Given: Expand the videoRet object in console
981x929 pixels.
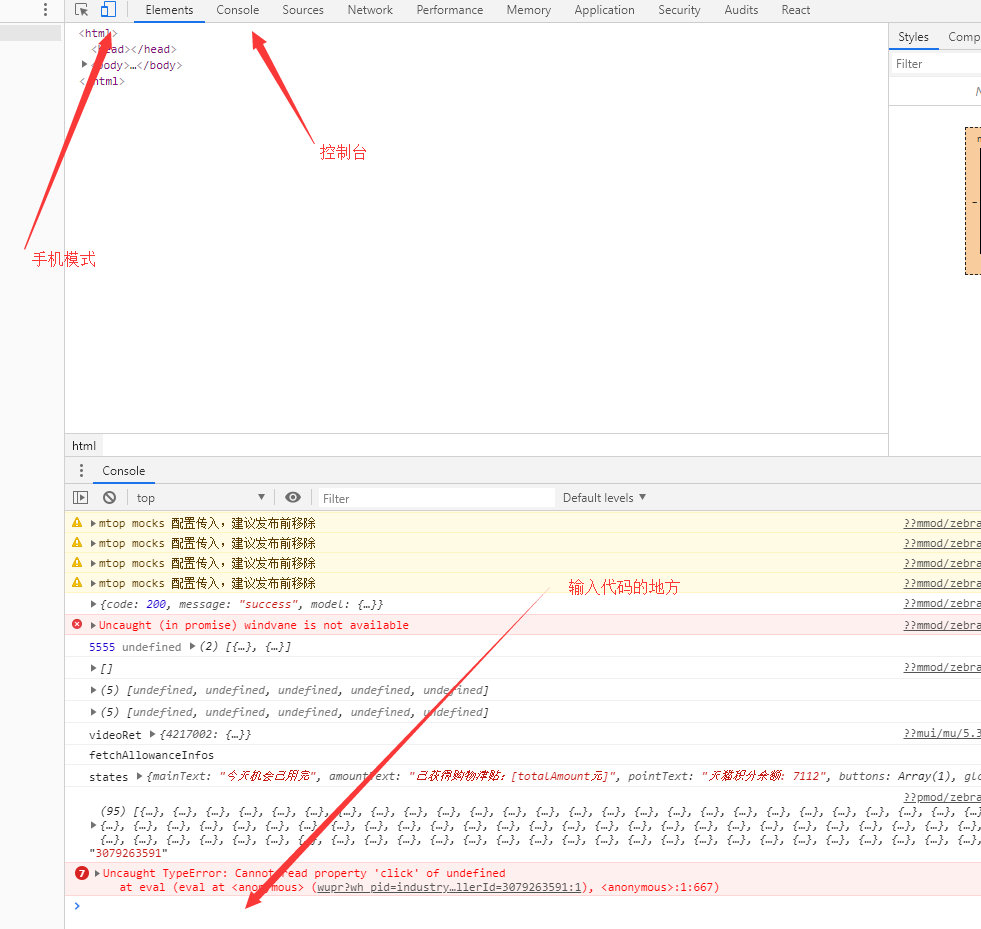Looking at the screenshot, I should (153, 735).
